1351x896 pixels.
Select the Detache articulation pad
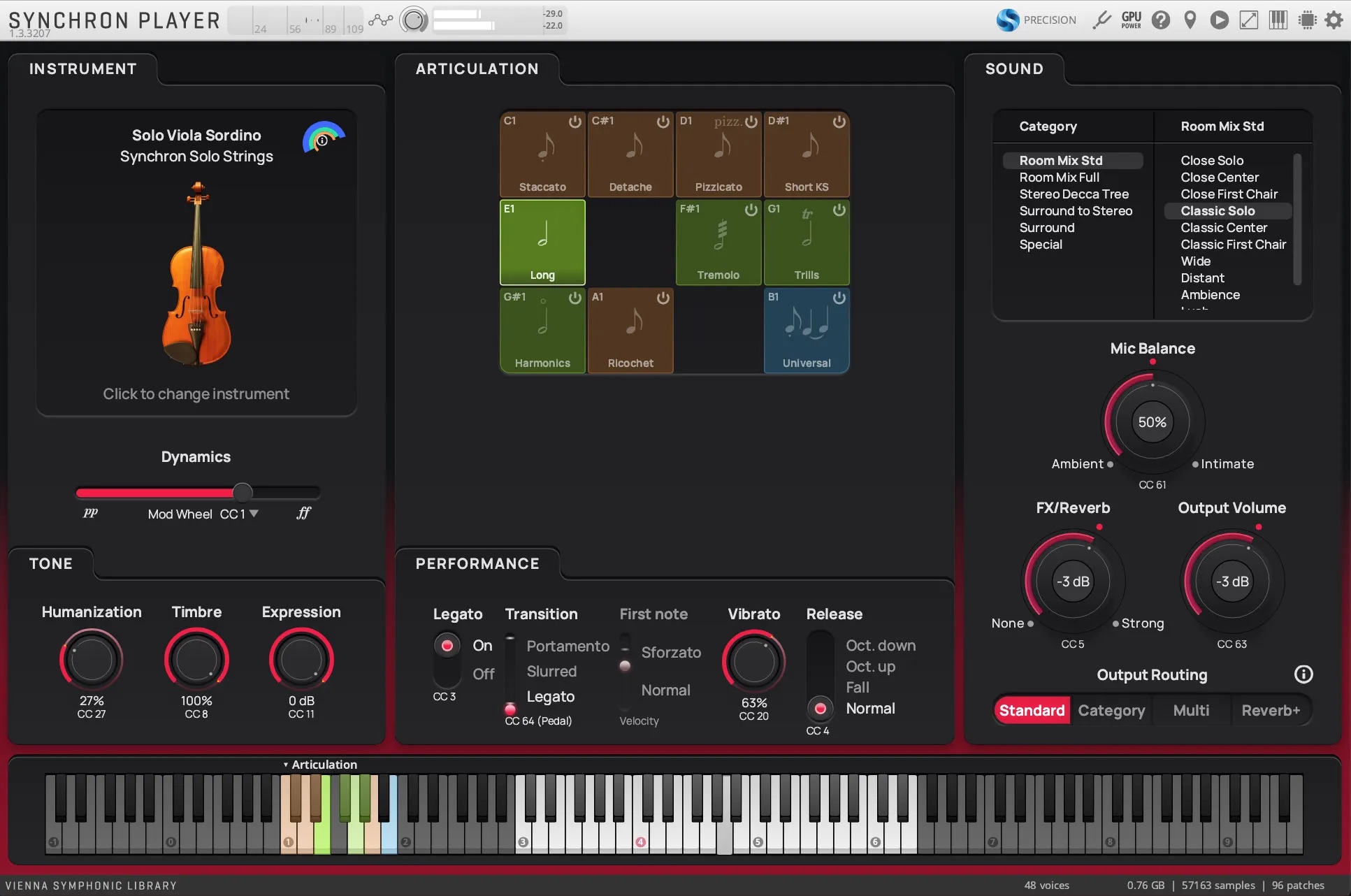click(630, 154)
